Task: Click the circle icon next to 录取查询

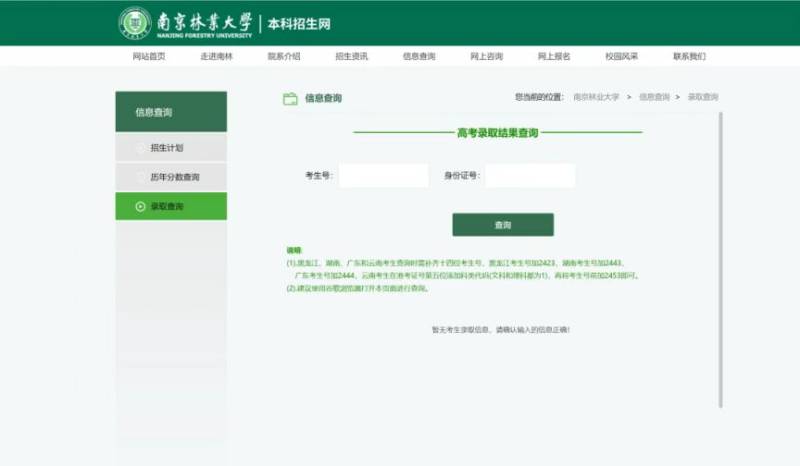Action: pos(140,207)
